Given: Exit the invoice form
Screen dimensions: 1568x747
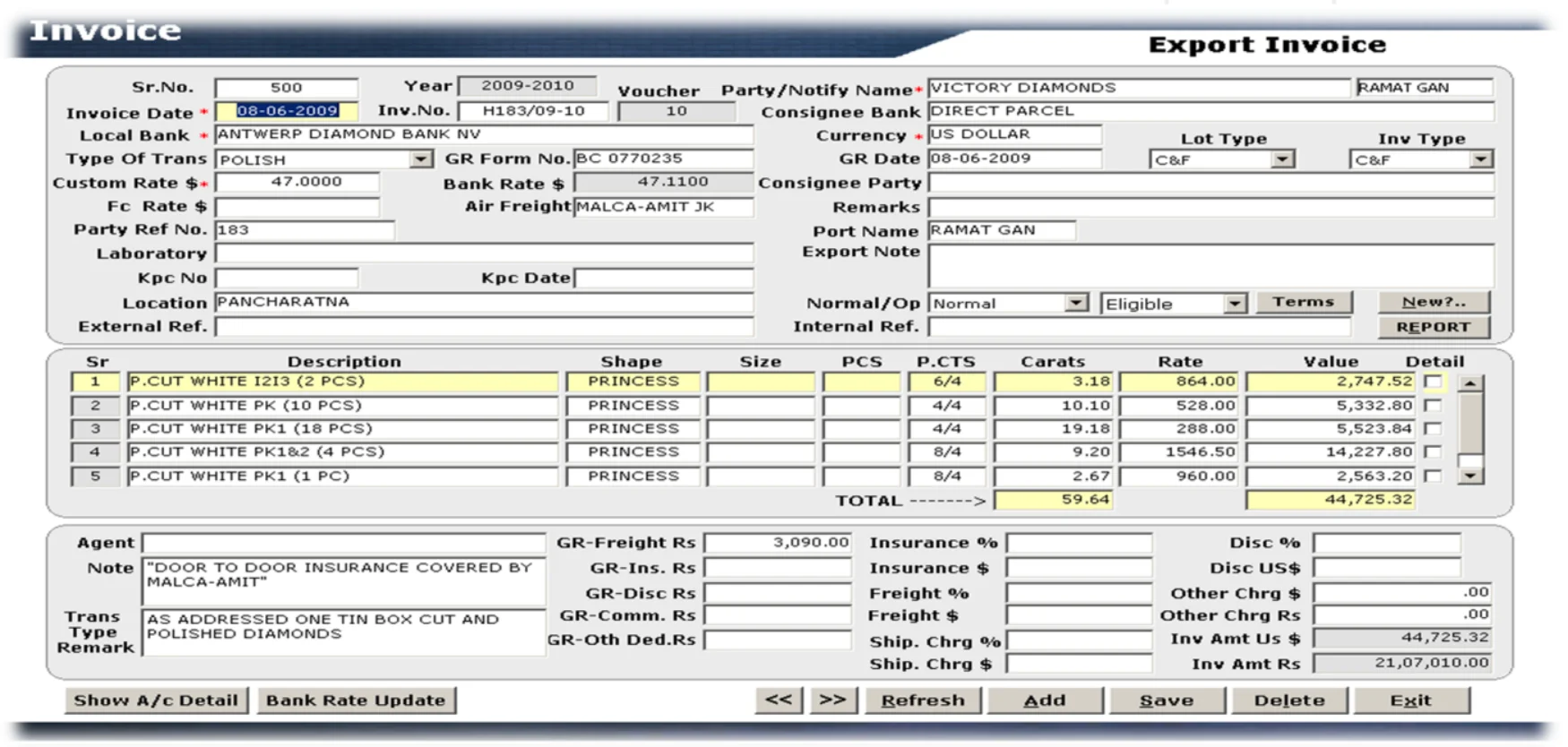Looking at the screenshot, I should [1411, 700].
